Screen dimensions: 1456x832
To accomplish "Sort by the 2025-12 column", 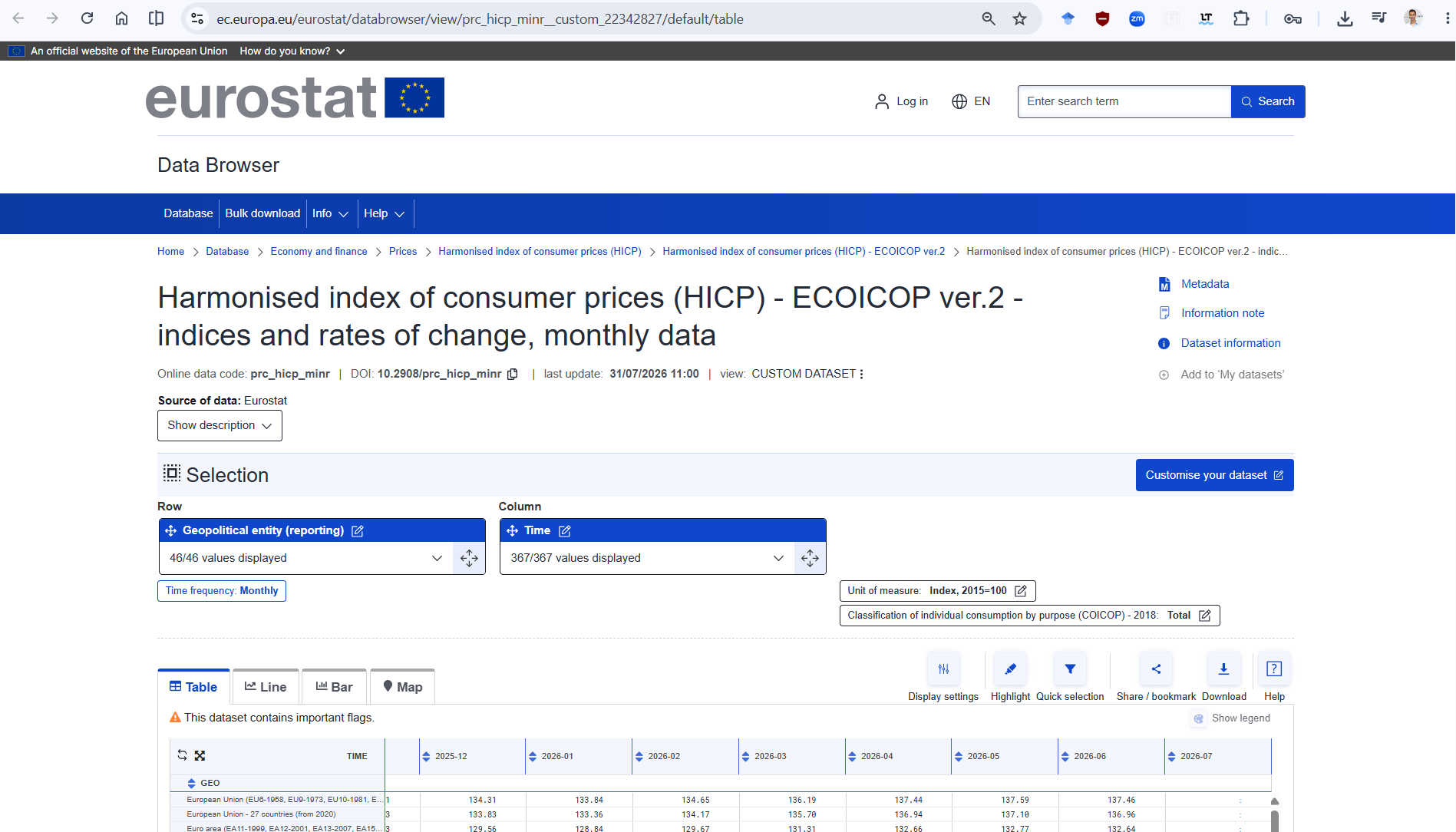I will coord(426,757).
